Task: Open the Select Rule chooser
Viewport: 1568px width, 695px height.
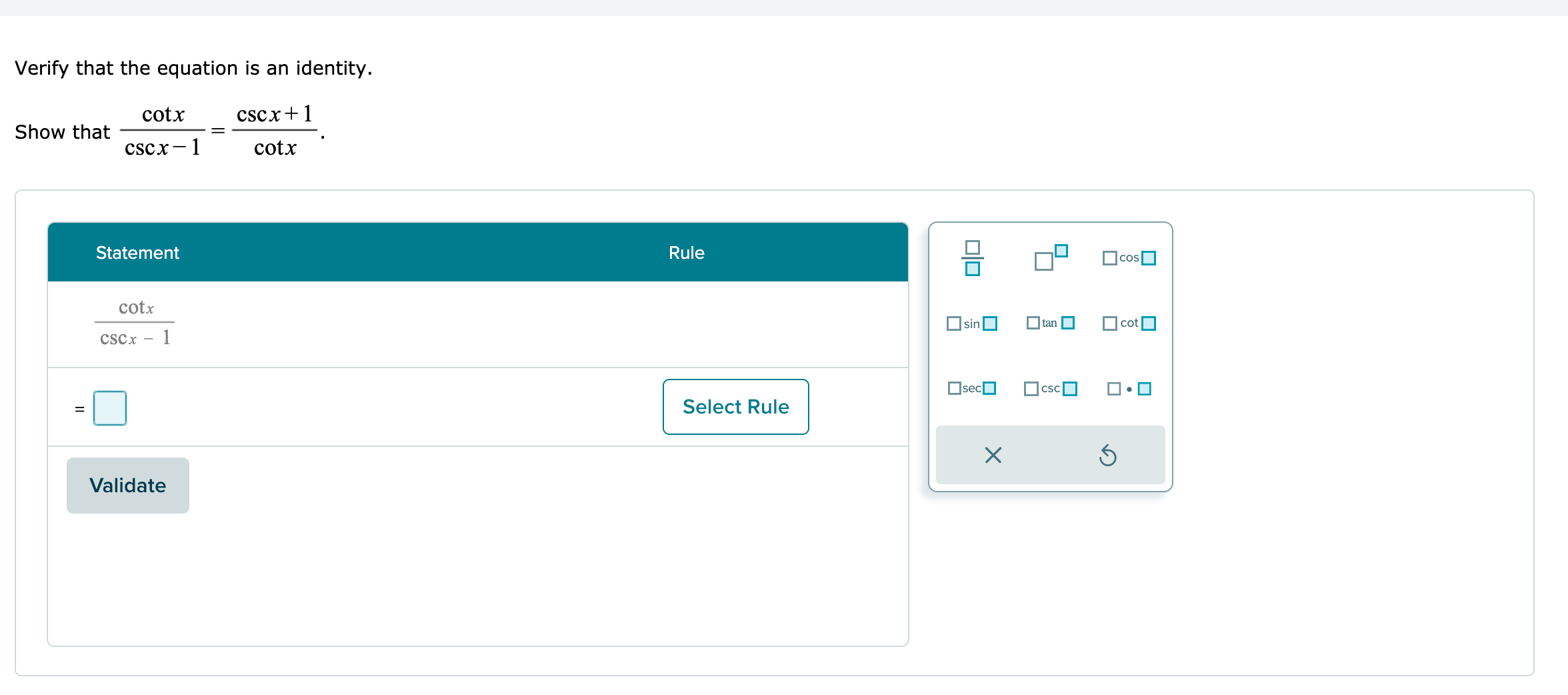Action: coord(735,407)
